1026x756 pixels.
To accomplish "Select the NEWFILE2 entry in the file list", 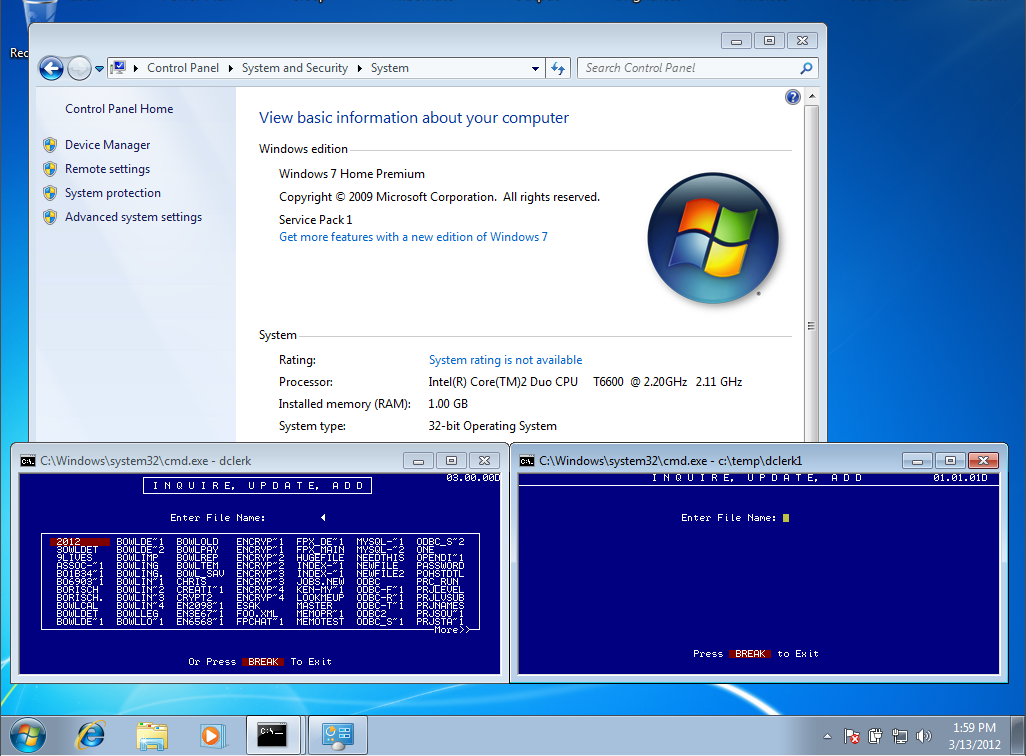I will 380,573.
